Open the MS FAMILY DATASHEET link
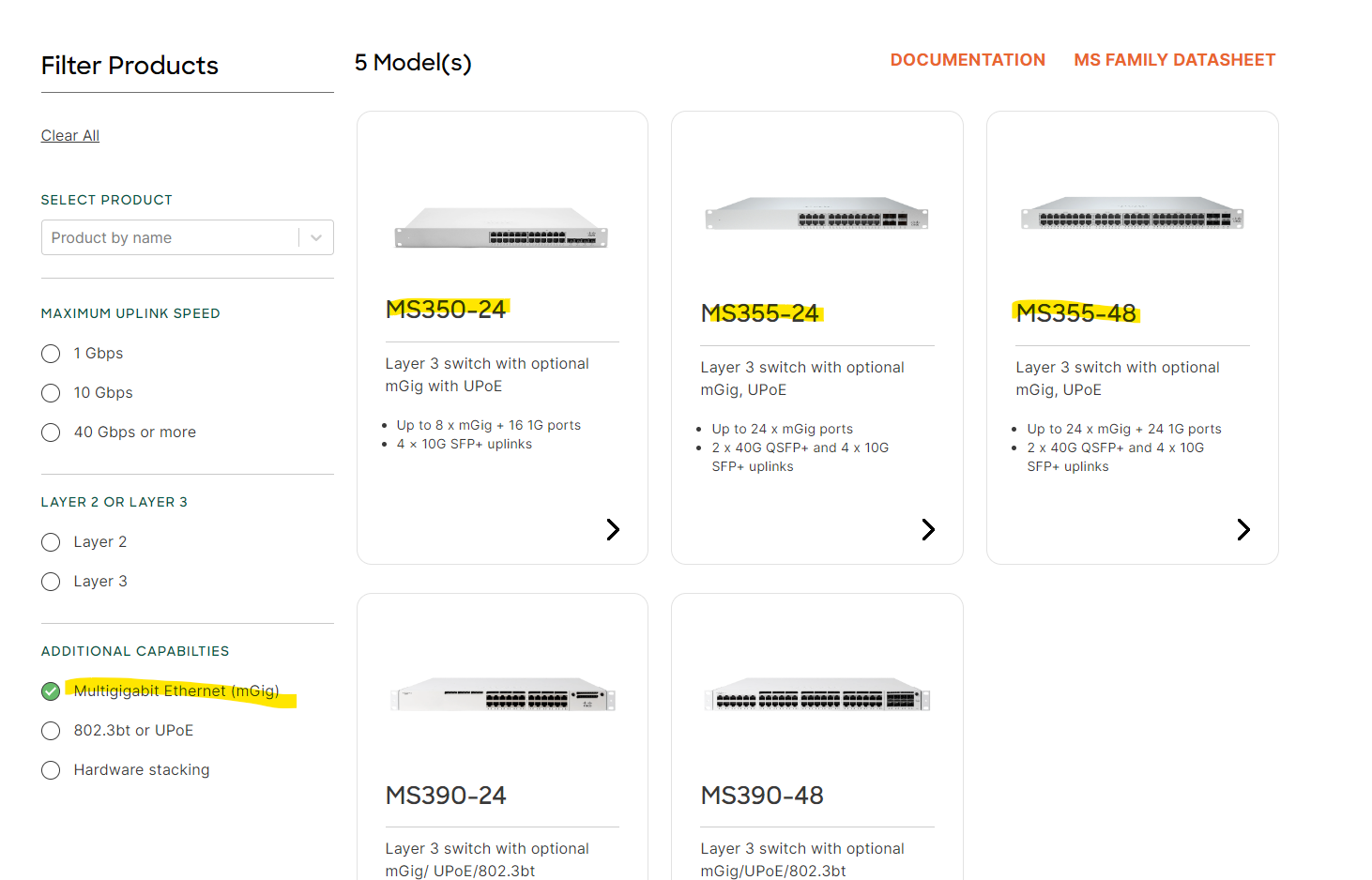 click(x=1174, y=59)
